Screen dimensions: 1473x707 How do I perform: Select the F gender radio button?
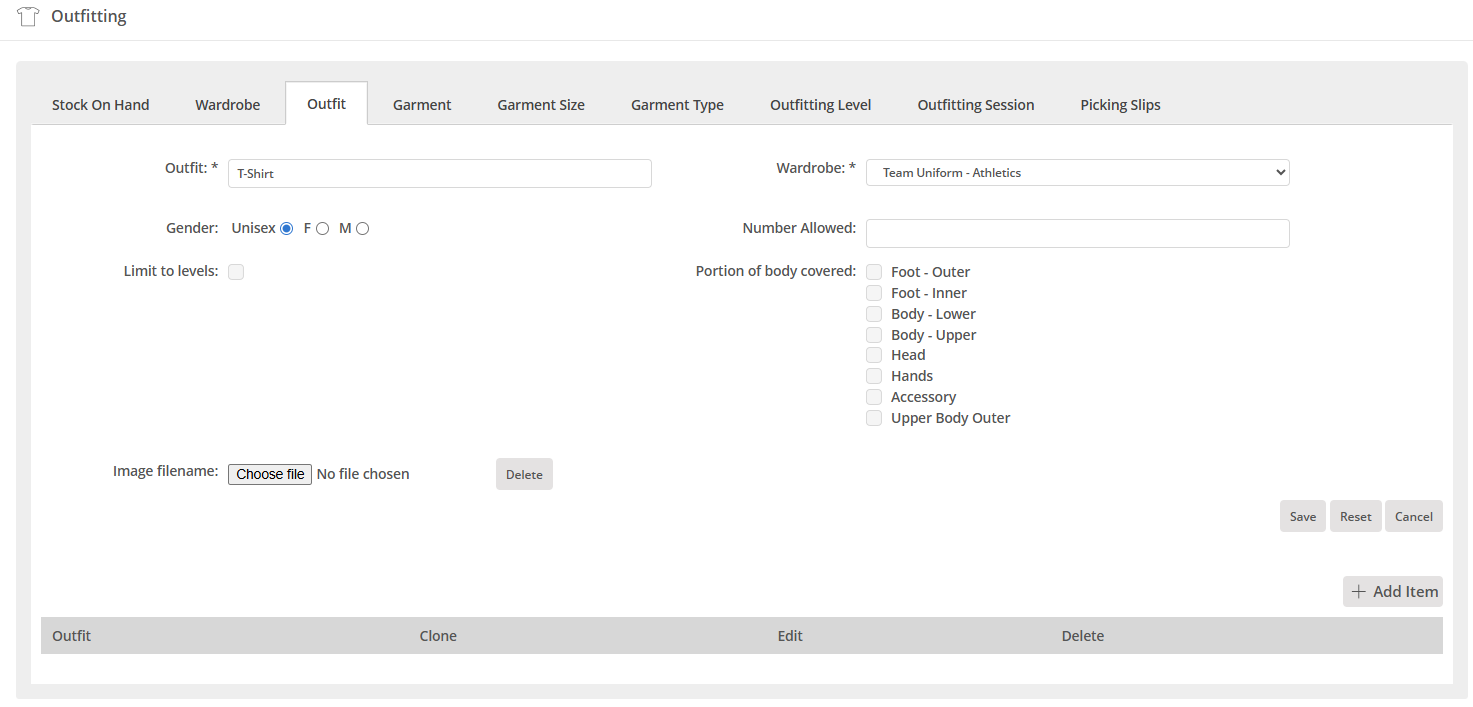(x=322, y=229)
